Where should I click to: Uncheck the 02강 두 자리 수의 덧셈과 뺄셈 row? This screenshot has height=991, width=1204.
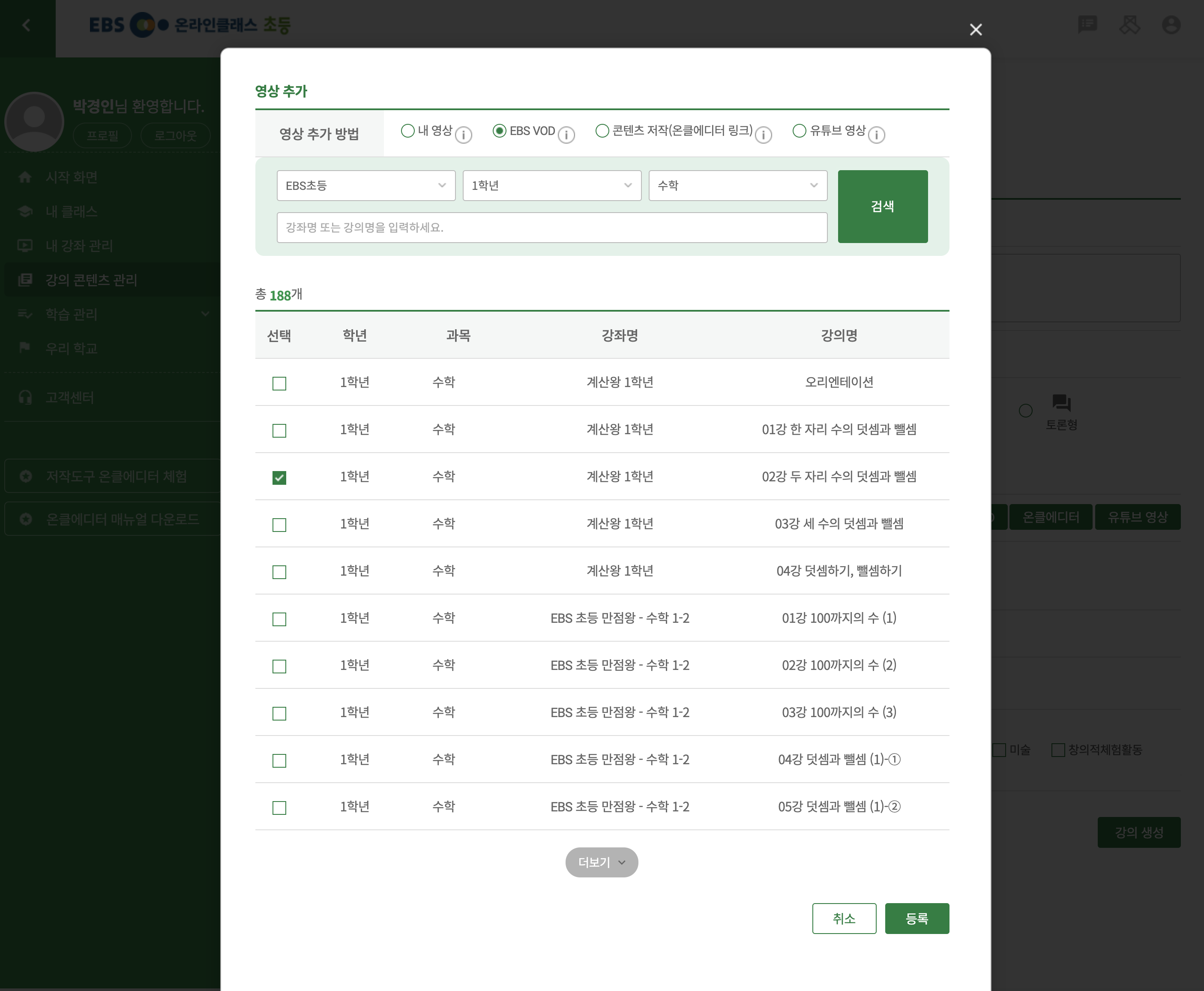279,477
